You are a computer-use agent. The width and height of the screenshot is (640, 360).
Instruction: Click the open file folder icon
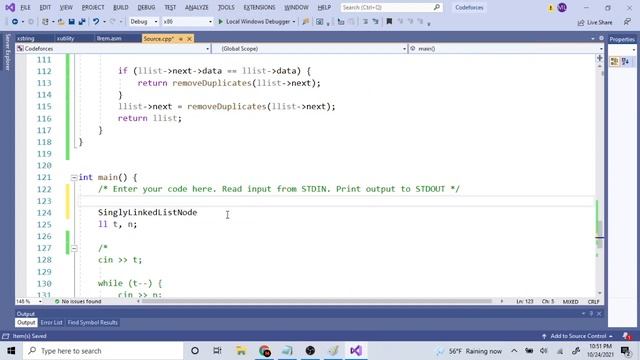(61, 22)
